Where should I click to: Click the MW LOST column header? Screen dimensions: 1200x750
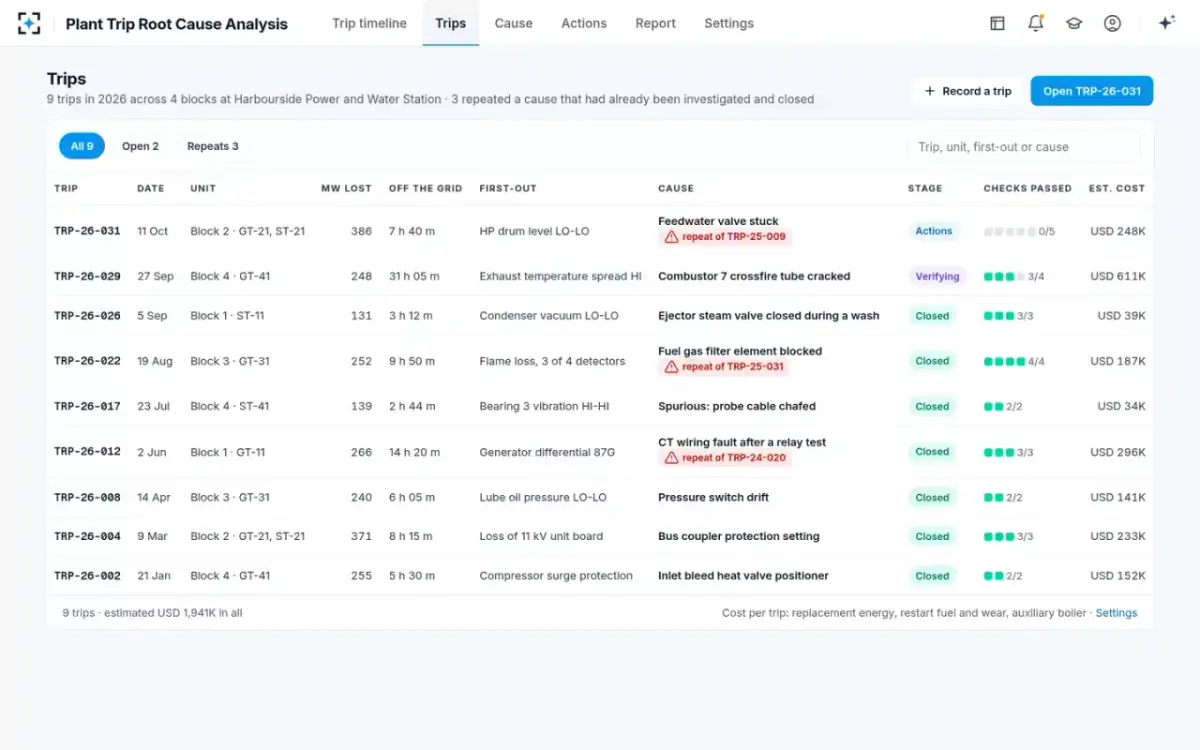click(346, 188)
